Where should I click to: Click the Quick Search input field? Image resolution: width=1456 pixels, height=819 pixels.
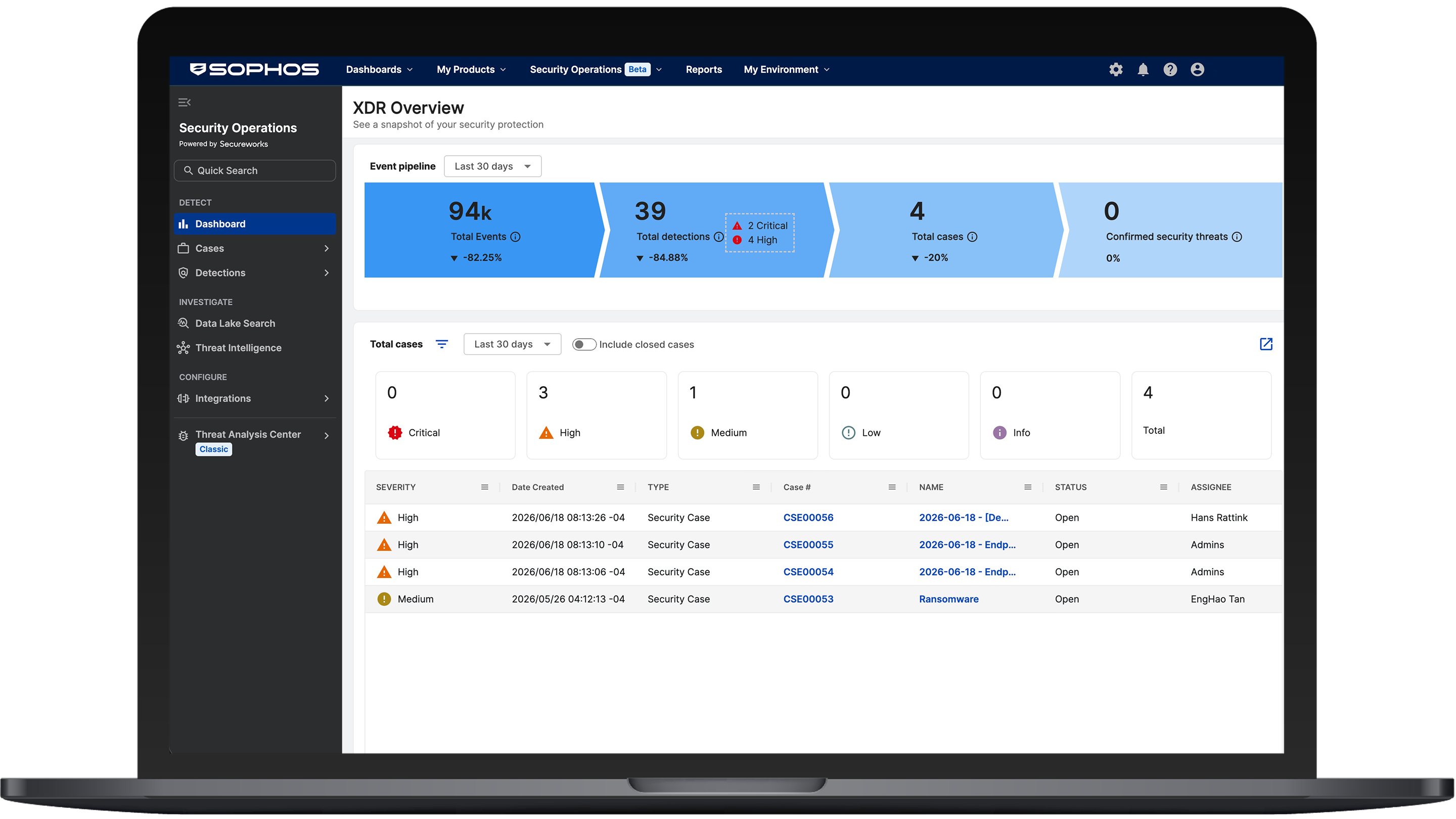pyautogui.click(x=255, y=170)
